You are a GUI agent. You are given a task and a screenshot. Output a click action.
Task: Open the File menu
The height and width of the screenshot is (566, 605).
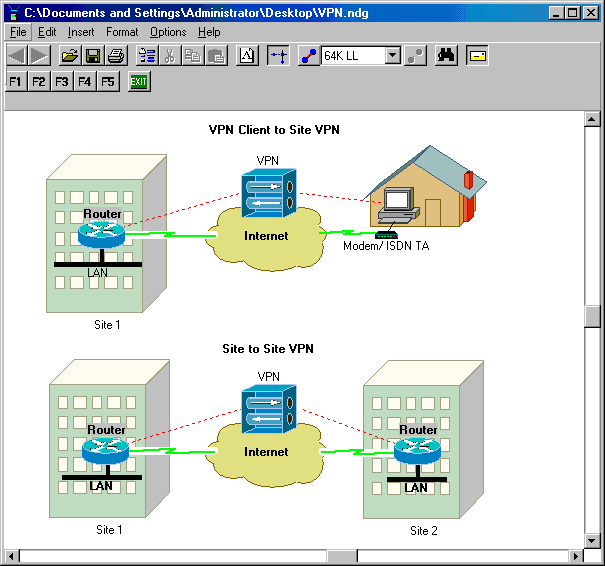pyautogui.click(x=18, y=32)
